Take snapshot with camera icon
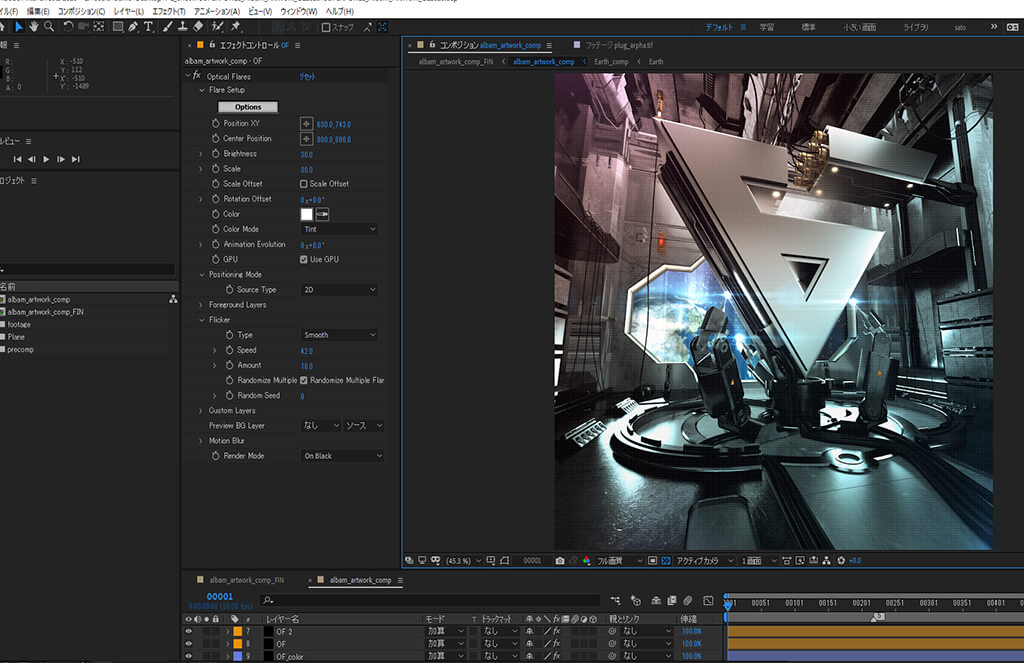Viewport: 1024px width, 663px height. (x=560, y=561)
